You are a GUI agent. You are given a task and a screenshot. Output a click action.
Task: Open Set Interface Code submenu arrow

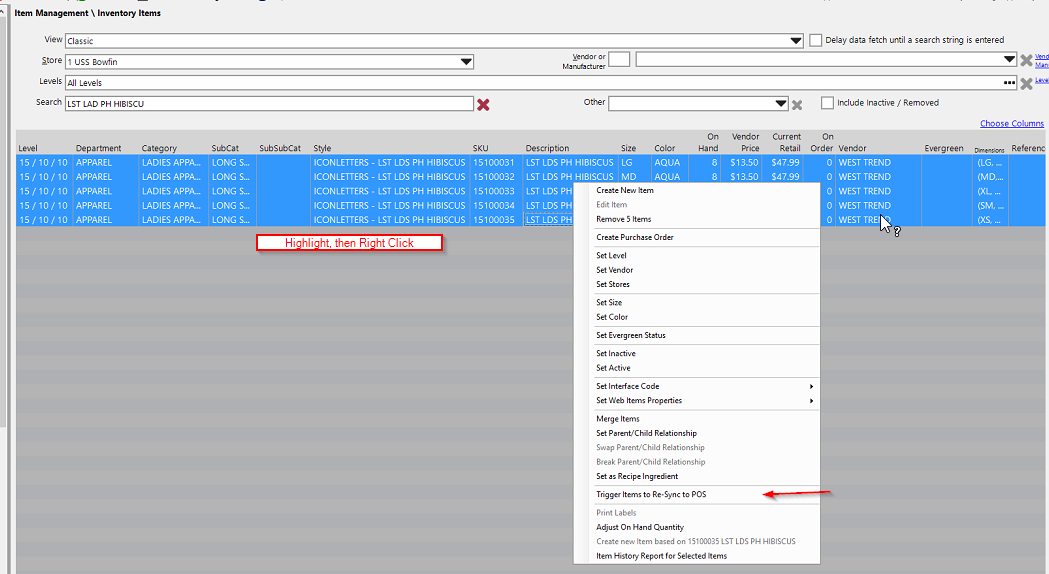point(811,386)
